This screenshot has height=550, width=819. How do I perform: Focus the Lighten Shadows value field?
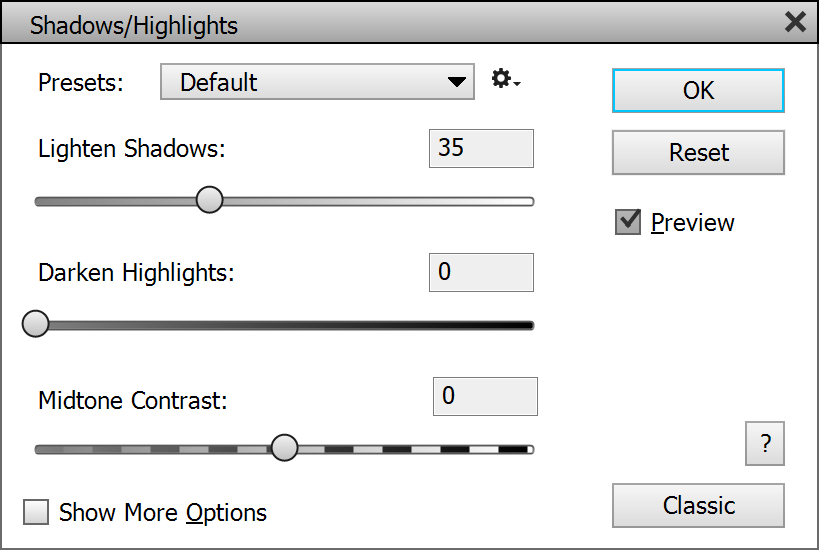point(481,148)
